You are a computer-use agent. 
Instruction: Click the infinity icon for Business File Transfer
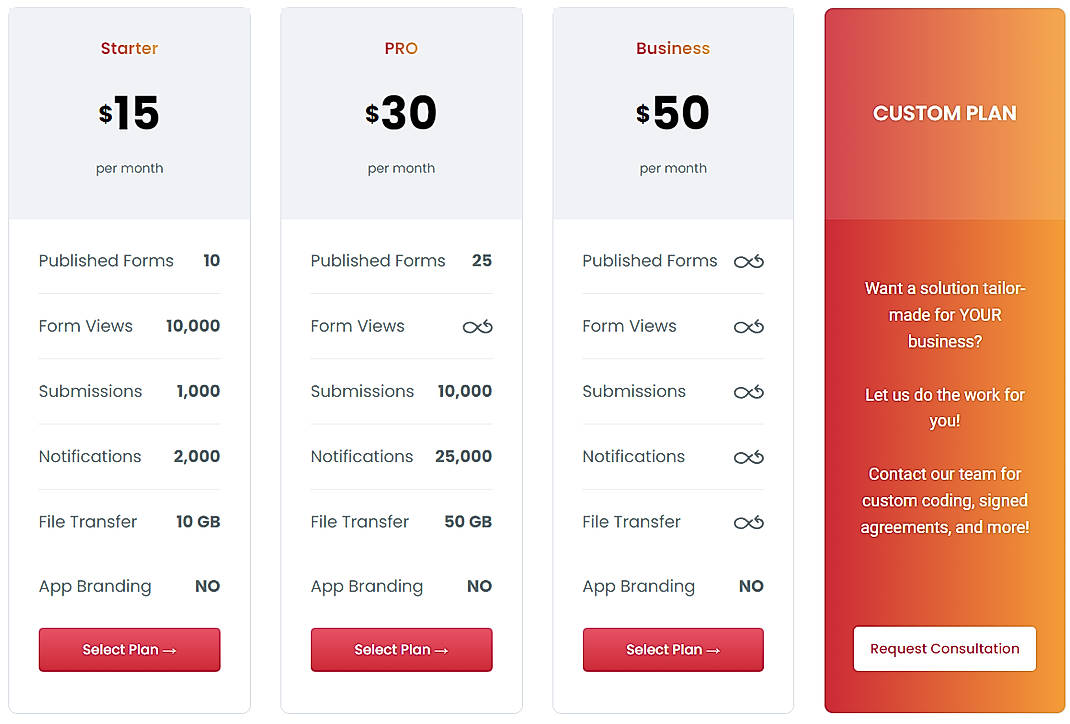(749, 521)
